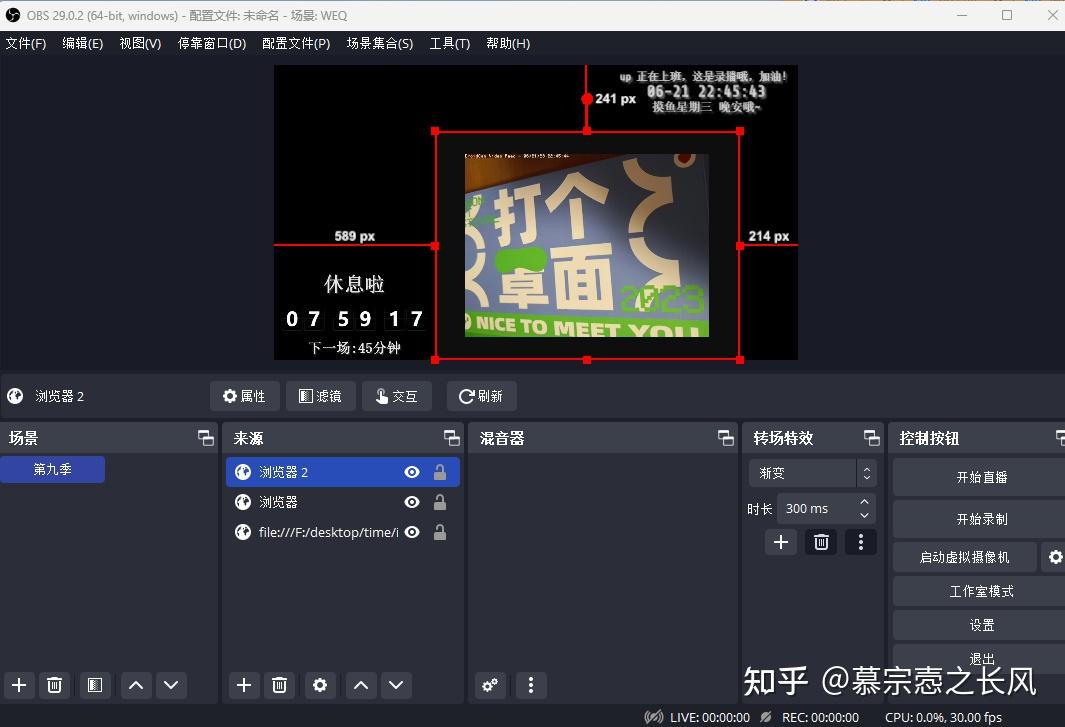Open 视图(V) menu
This screenshot has width=1065, height=727.
pos(141,43)
